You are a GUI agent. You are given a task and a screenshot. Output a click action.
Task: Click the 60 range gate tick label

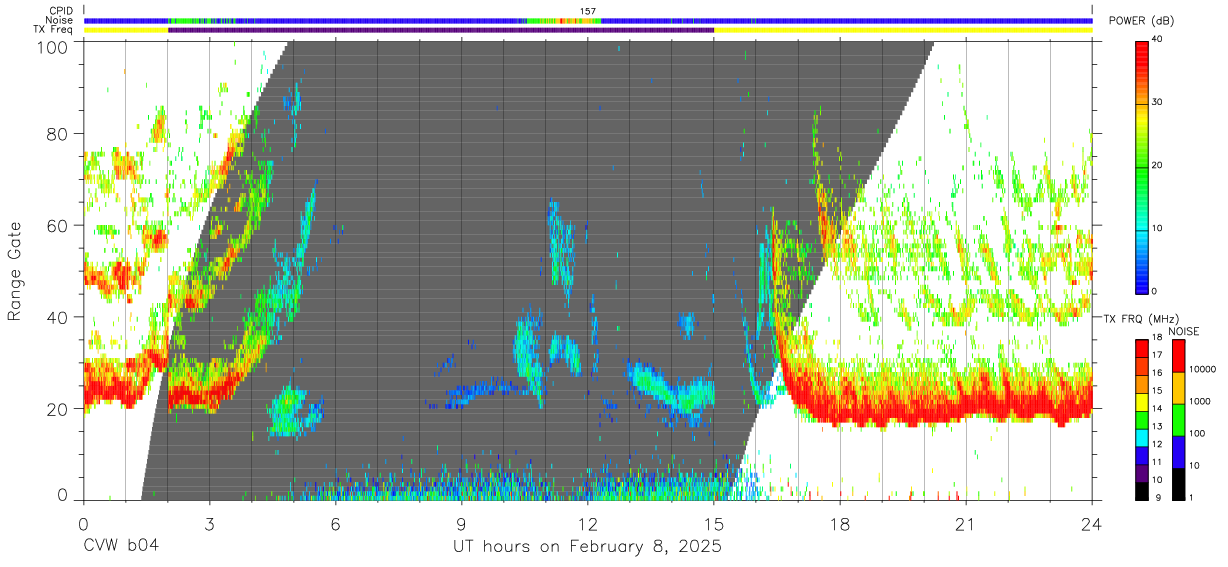tap(59, 226)
